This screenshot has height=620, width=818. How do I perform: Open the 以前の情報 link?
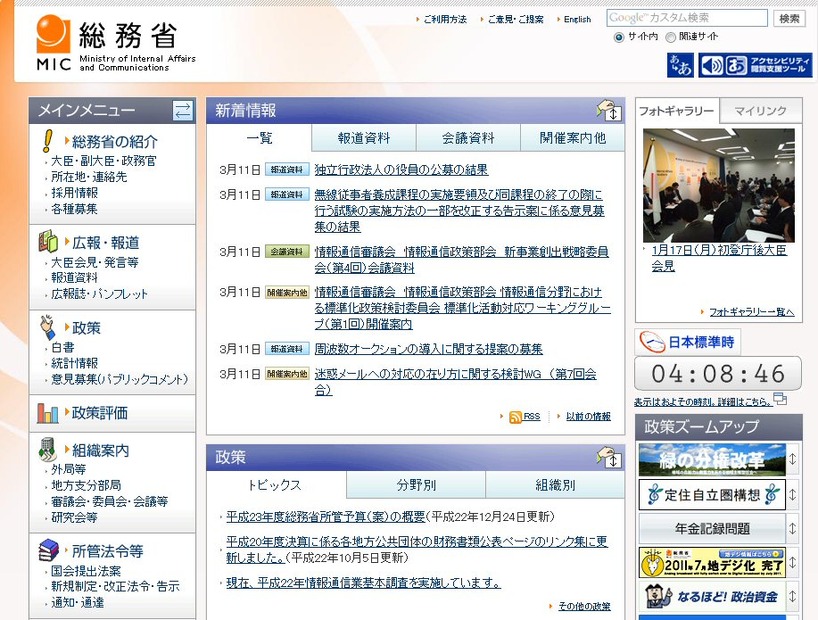click(x=588, y=416)
